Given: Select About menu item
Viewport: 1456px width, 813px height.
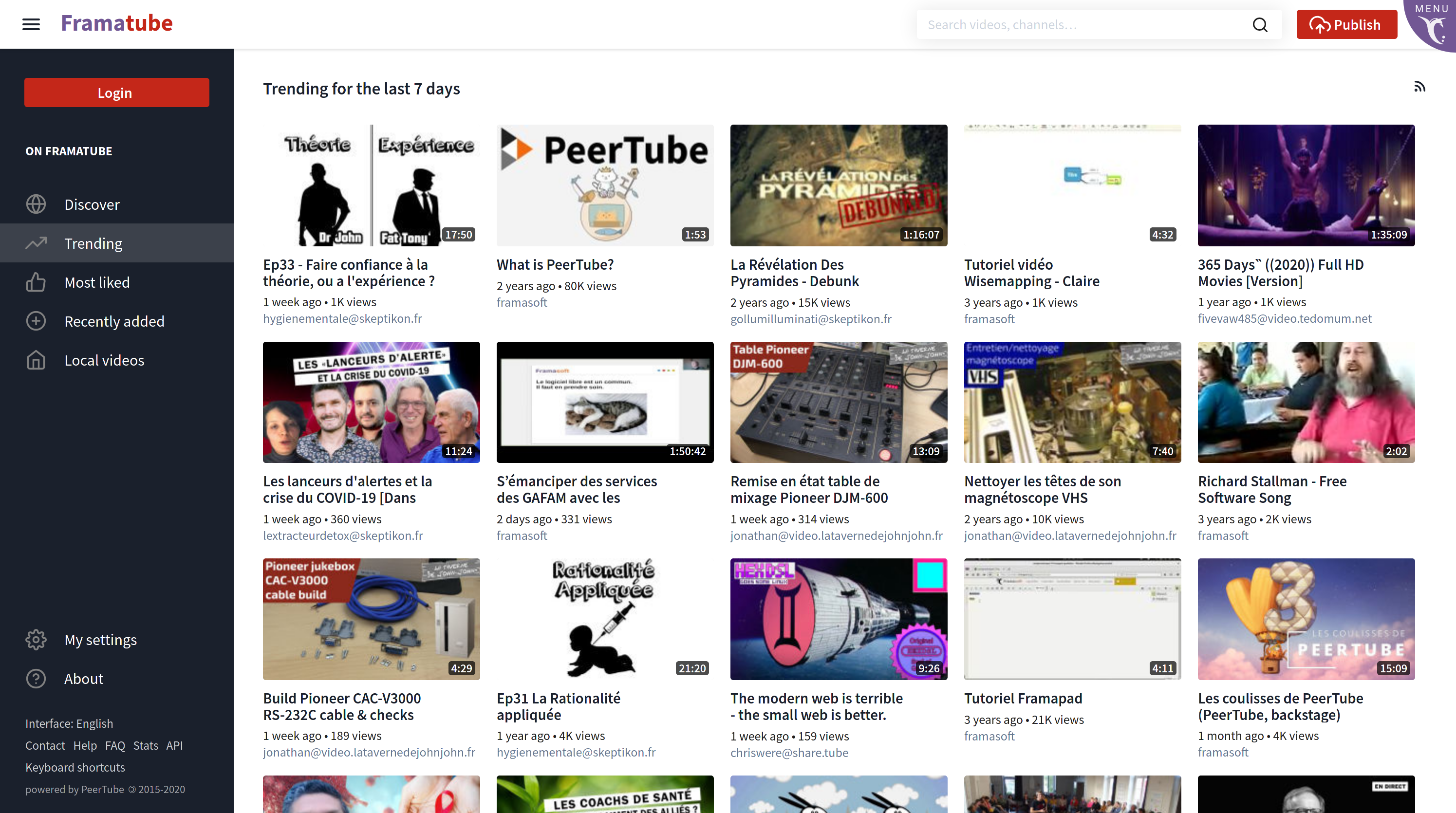Looking at the screenshot, I should point(83,678).
